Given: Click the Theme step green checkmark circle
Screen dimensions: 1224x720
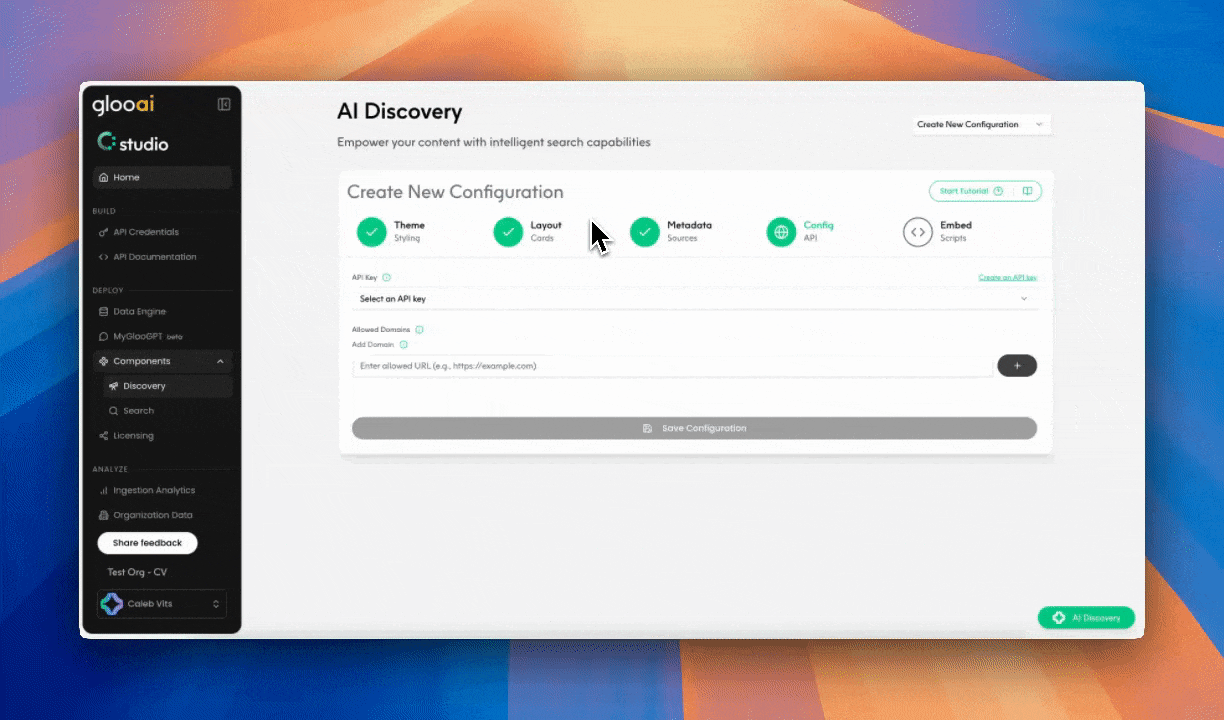Looking at the screenshot, I should click(372, 232).
